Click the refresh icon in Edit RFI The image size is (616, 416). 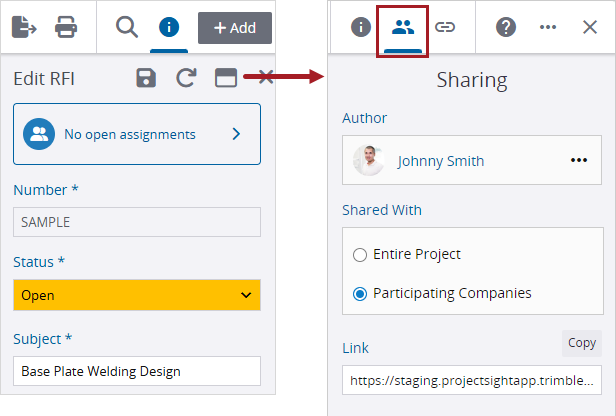186,79
